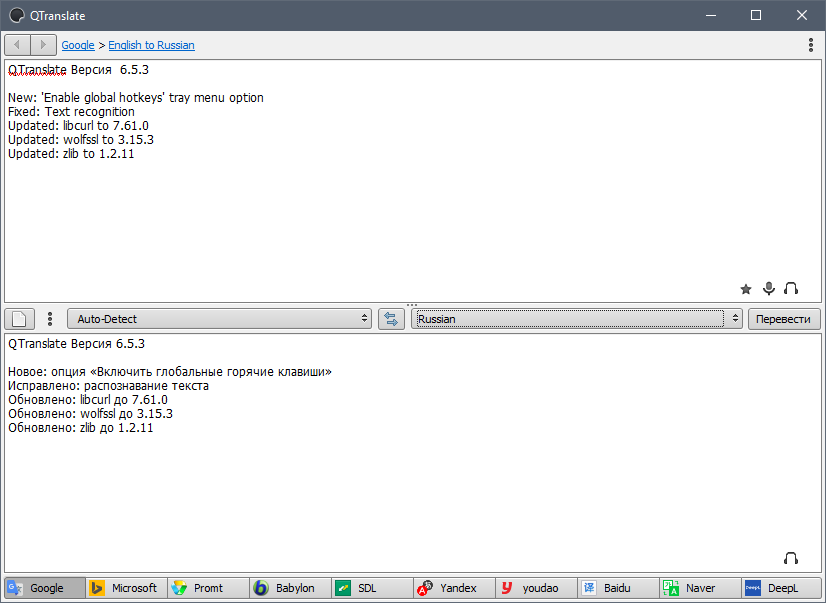Switch to Microsoft translation service
This screenshot has width=826, height=603.
click(x=127, y=588)
